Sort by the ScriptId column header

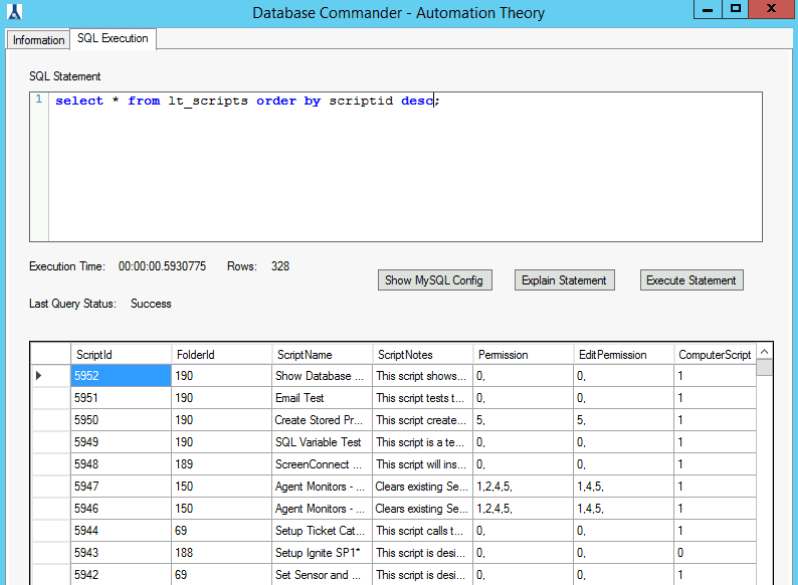tap(120, 354)
